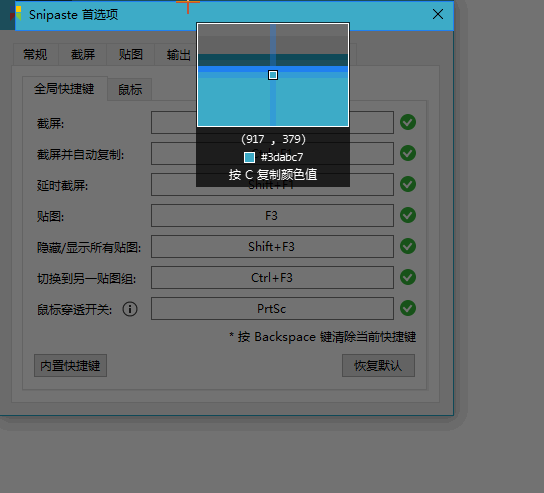This screenshot has width=544, height=493.
Task: Open the 常规 tab
Action: coord(36,54)
